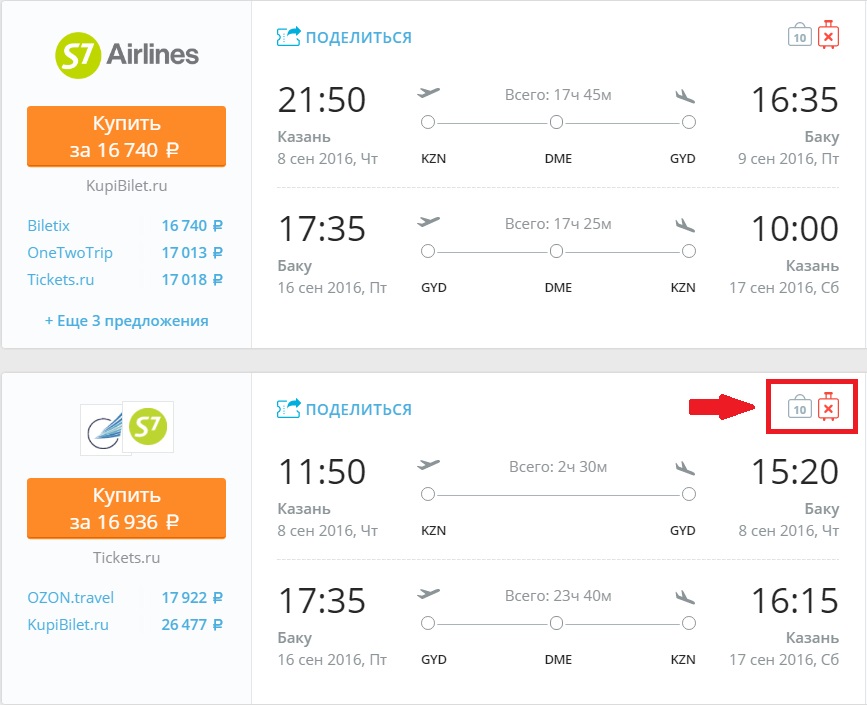Open the Tickets.ru 17 018 ₽ offer
The width and height of the screenshot is (867, 705).
61,280
